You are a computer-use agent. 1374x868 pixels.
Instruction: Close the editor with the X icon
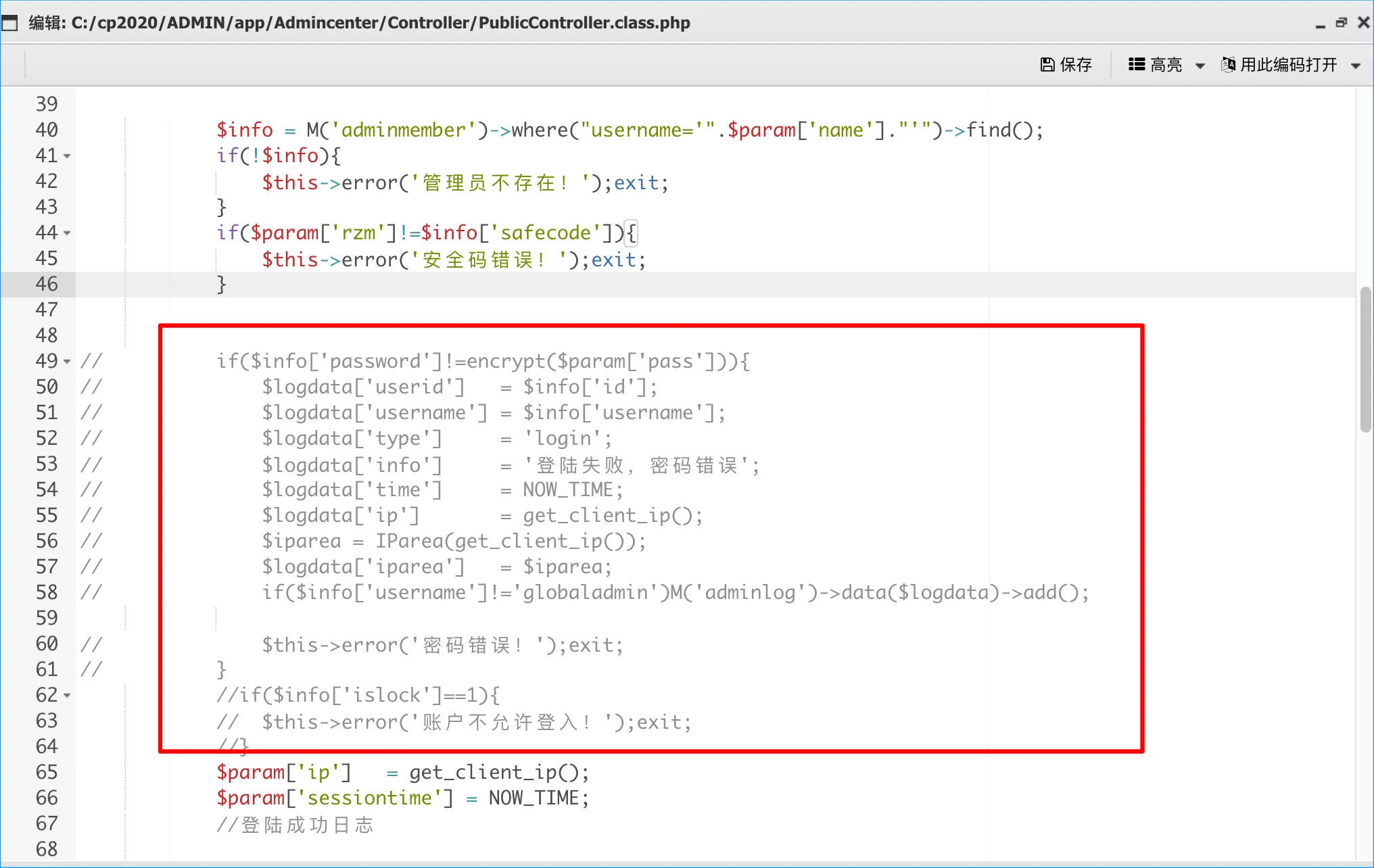coord(1363,23)
